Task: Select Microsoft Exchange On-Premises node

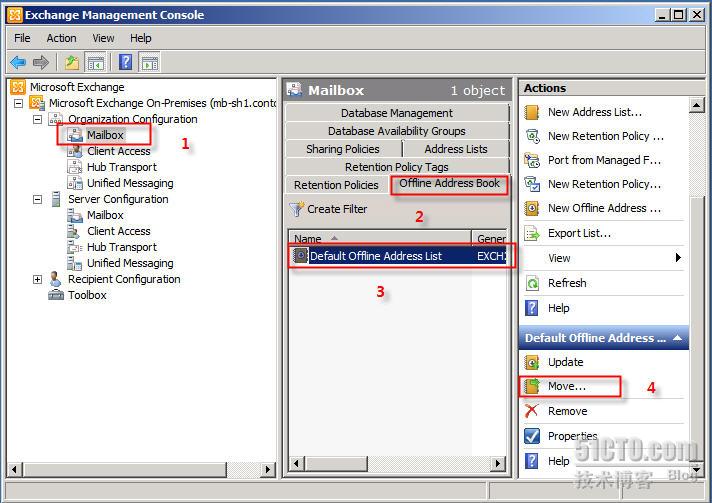Action: tap(162, 103)
